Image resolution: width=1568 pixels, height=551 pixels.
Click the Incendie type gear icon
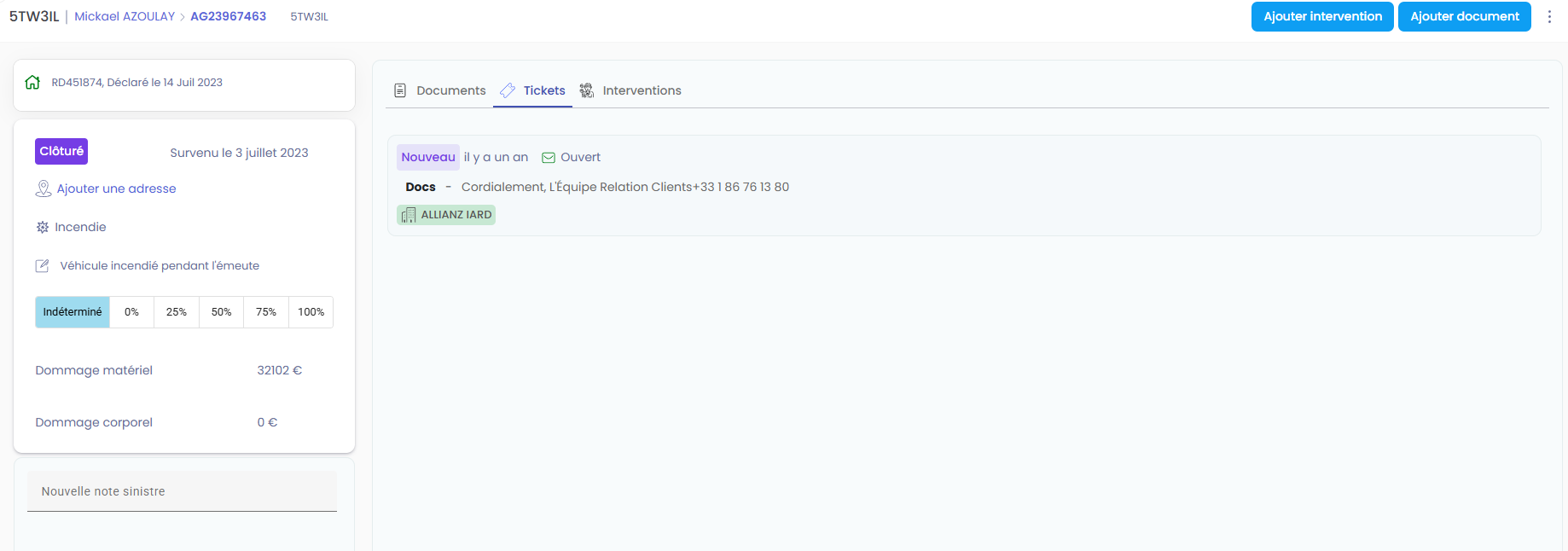43,228
